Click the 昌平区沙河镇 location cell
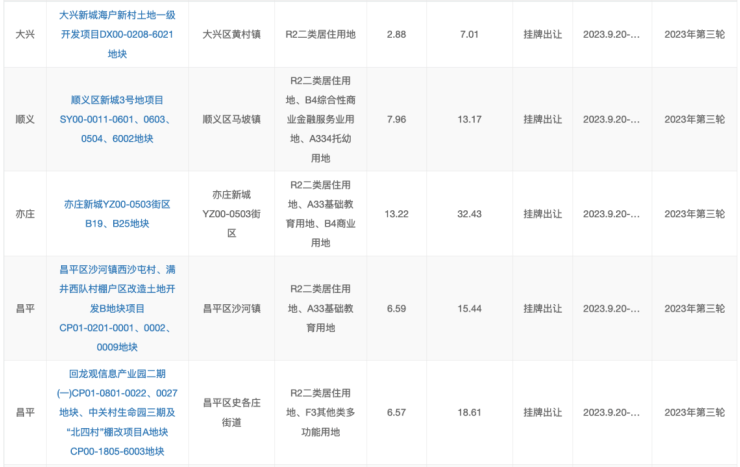 231,308
